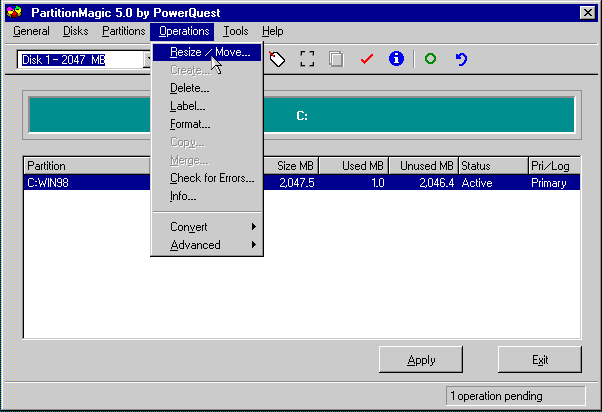The width and height of the screenshot is (602, 412).
Task: Click the Unused MB column header
Action: point(424,166)
